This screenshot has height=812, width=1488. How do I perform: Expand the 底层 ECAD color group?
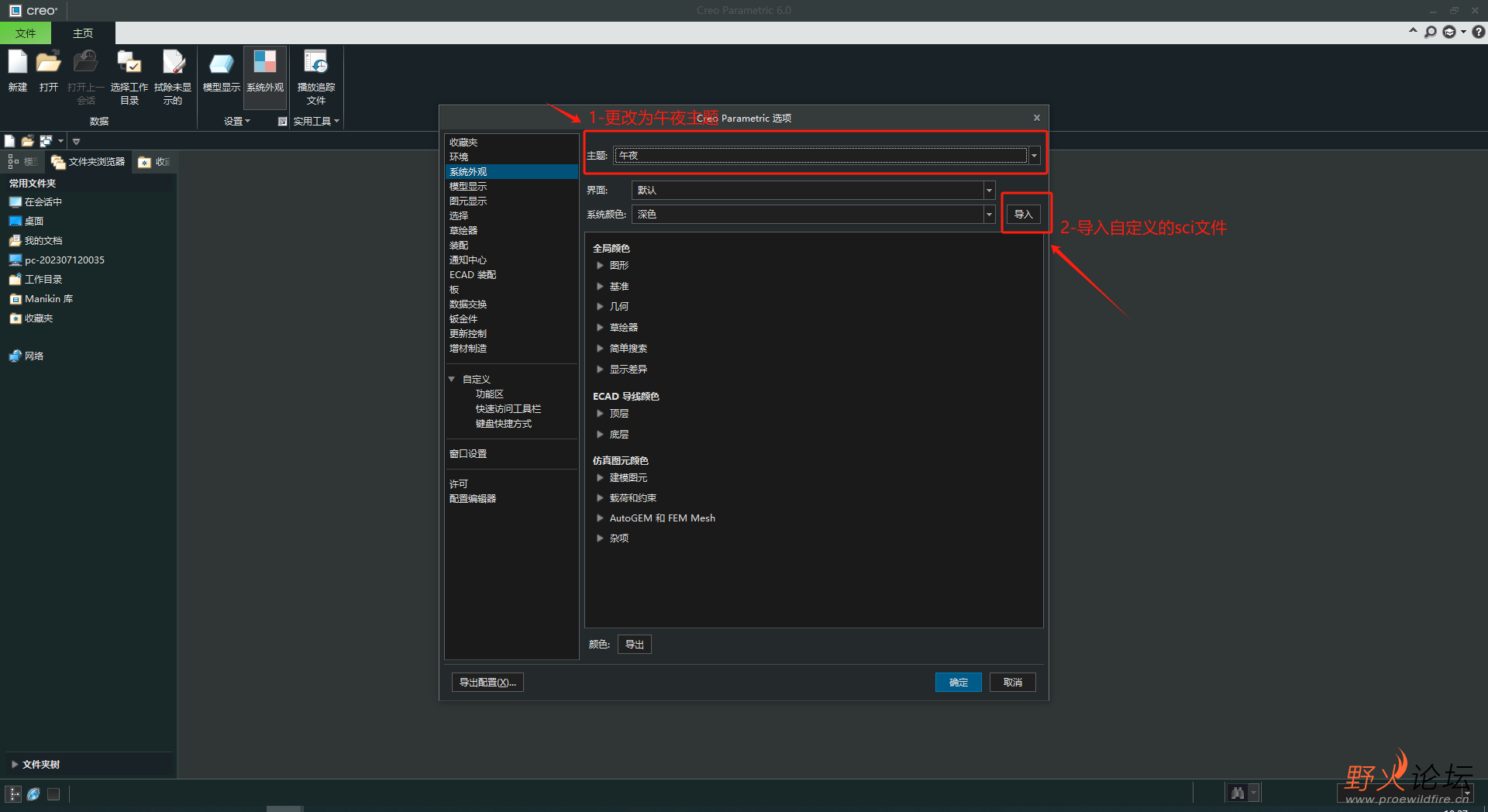point(600,435)
